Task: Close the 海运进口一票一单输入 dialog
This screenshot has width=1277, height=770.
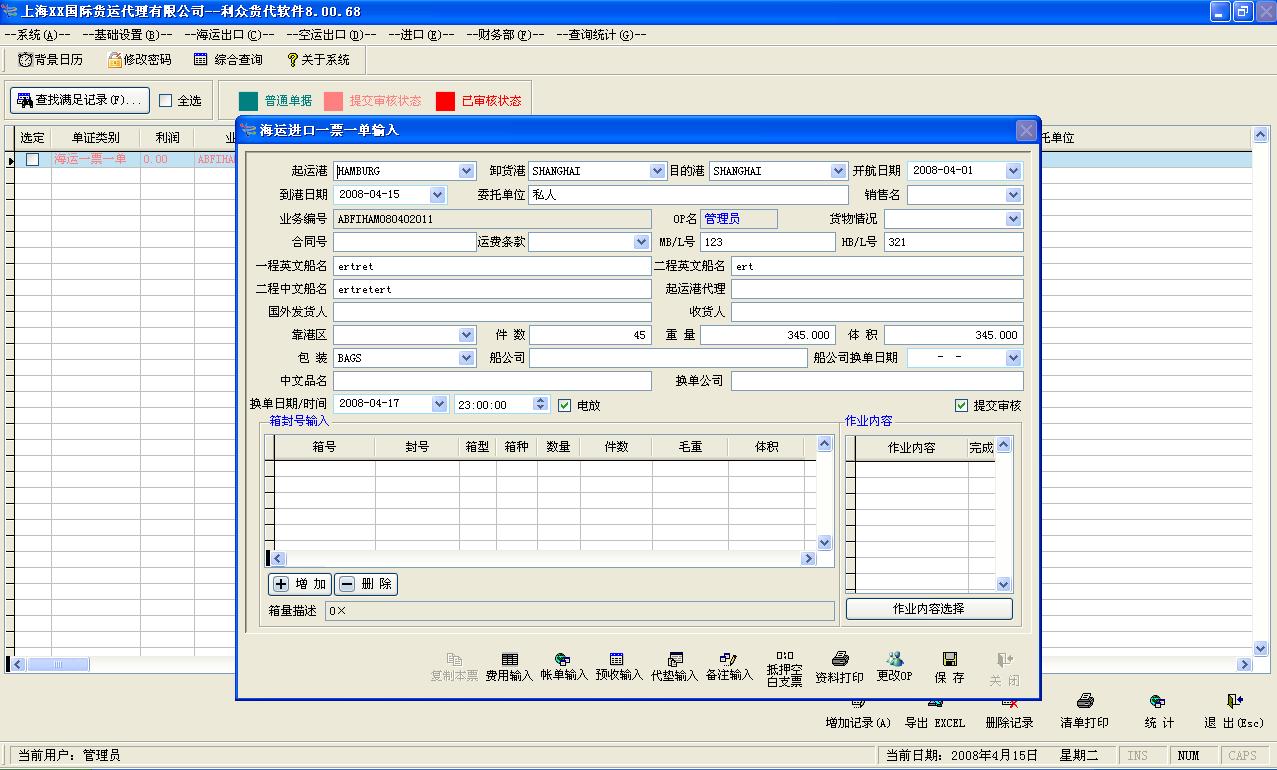Action: (x=1025, y=130)
